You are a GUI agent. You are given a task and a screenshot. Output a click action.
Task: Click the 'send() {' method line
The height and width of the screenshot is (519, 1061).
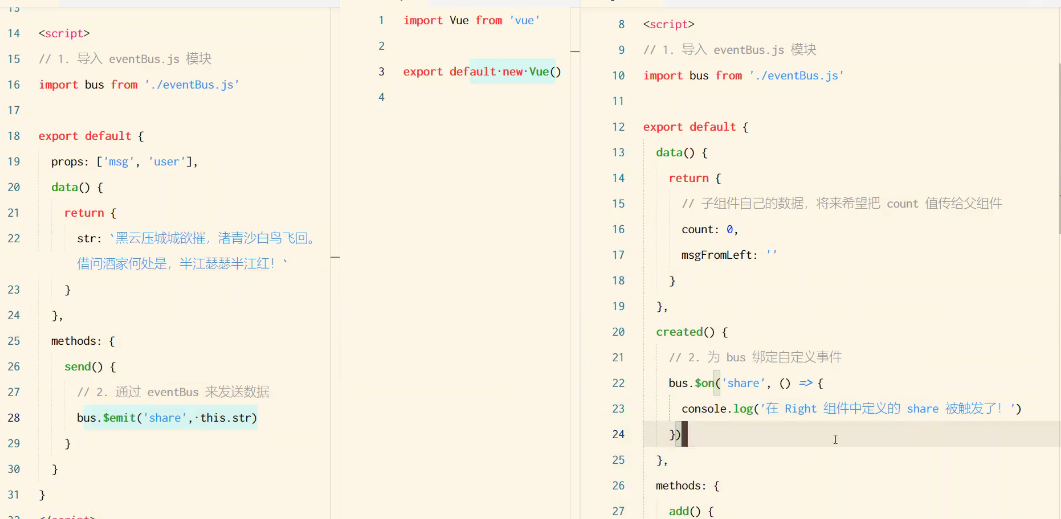click(x=91, y=367)
